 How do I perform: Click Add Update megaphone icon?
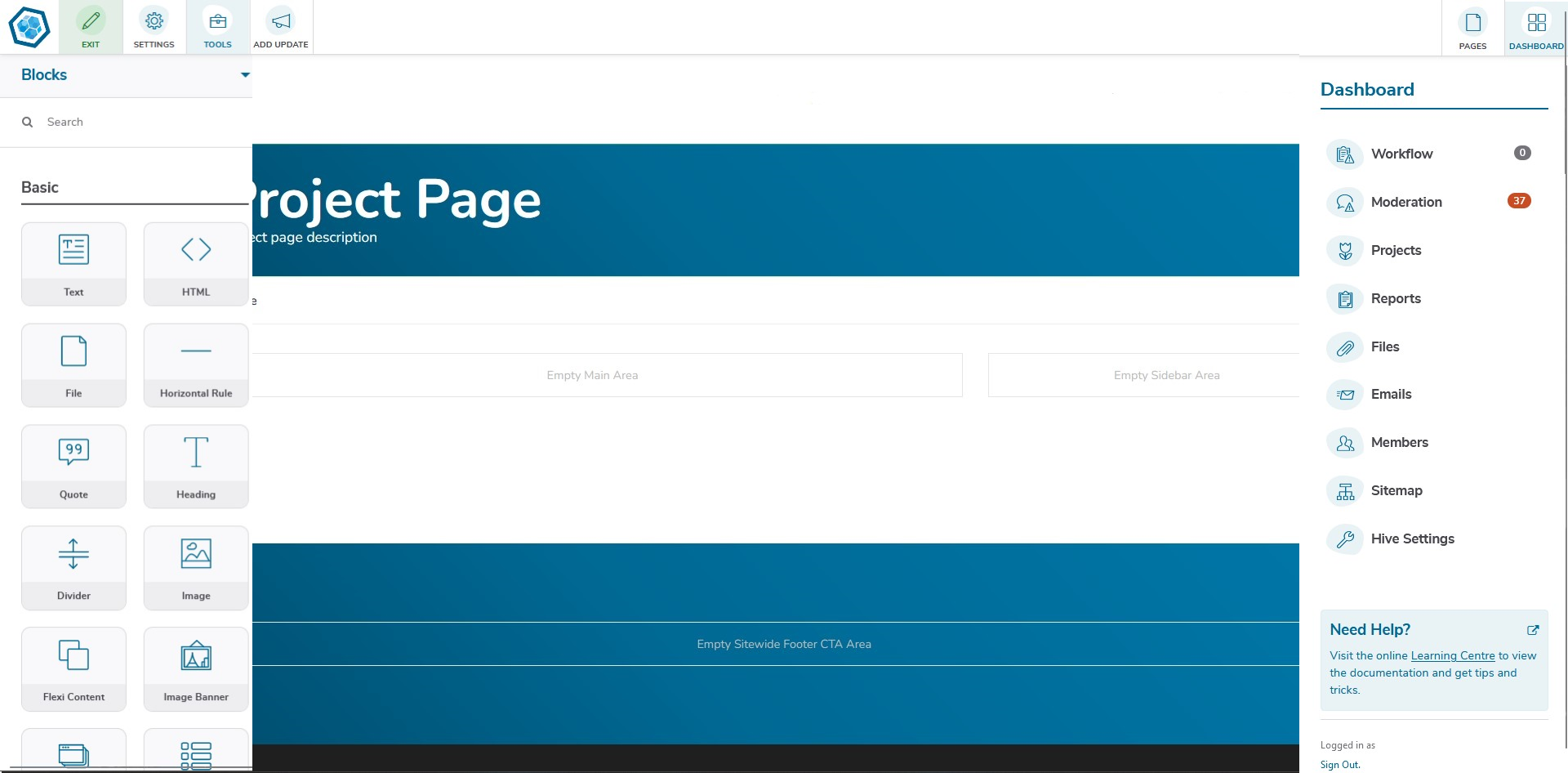pos(281,28)
